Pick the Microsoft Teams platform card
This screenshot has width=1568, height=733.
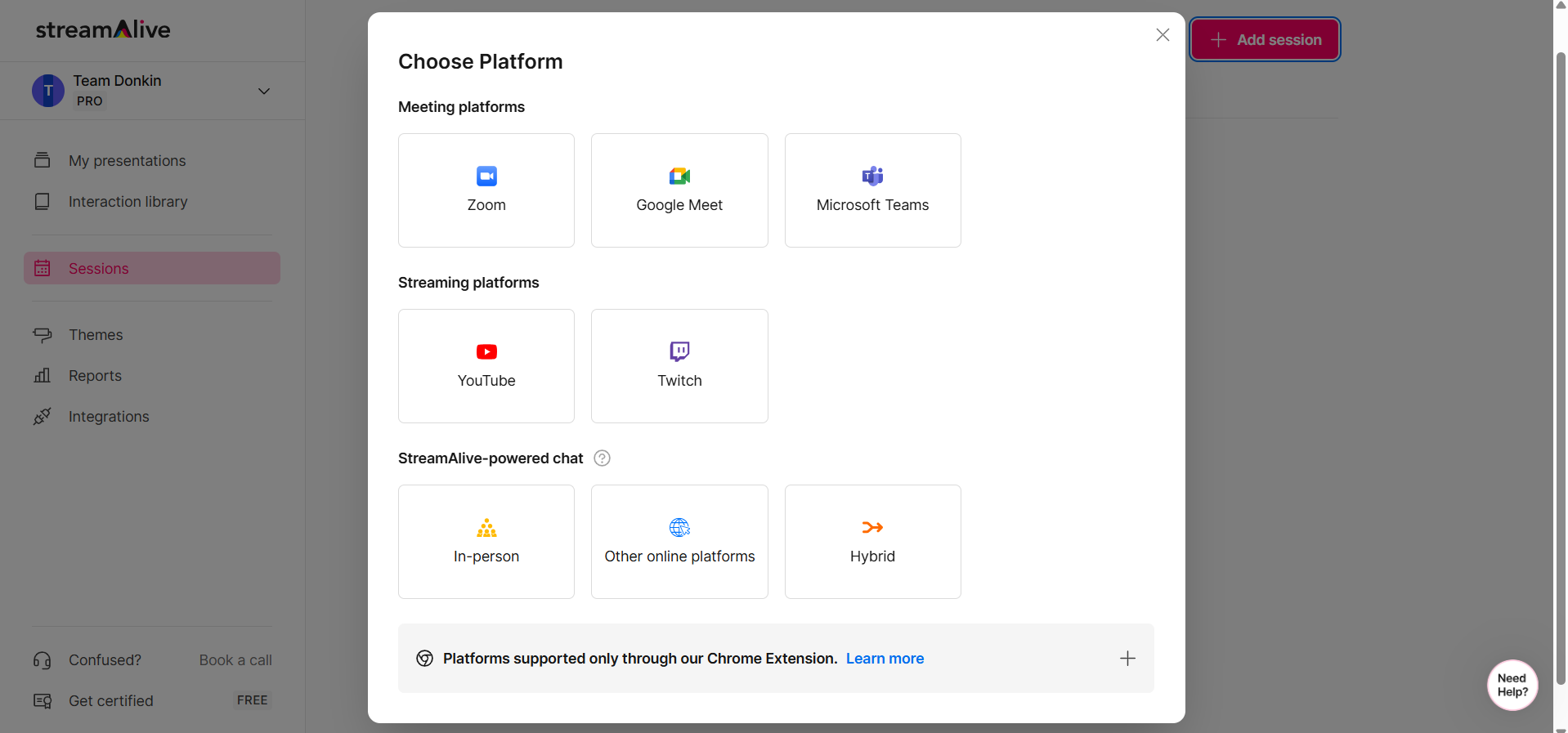click(x=873, y=190)
